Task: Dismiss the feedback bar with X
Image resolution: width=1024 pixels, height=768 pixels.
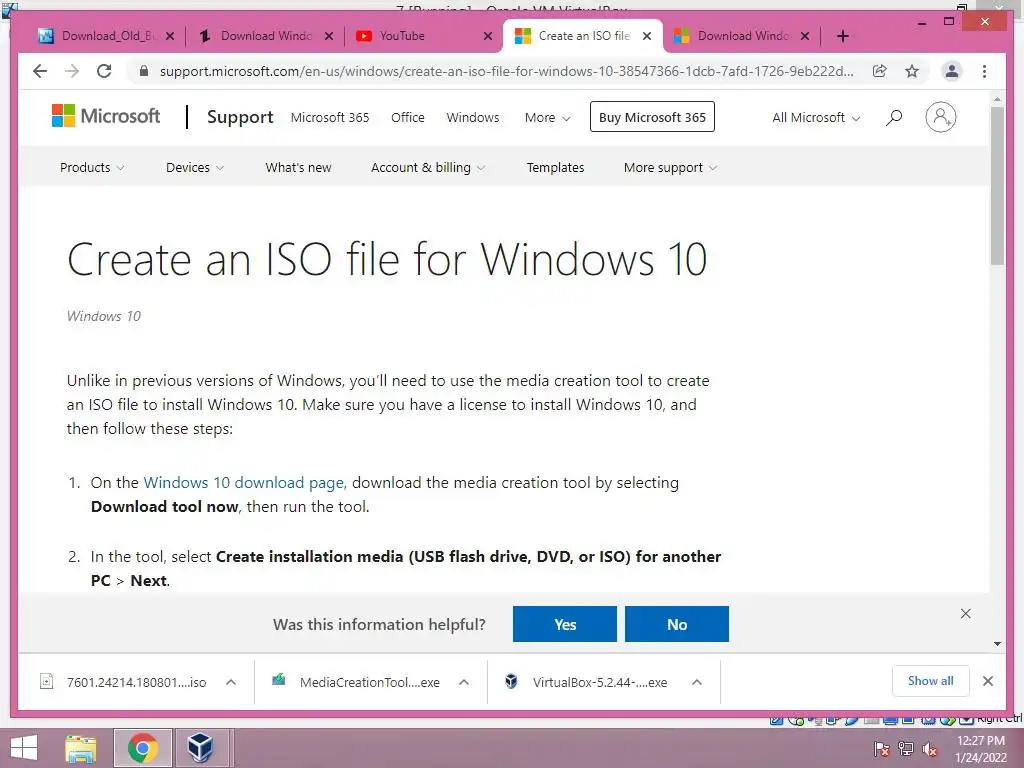Action: point(965,613)
